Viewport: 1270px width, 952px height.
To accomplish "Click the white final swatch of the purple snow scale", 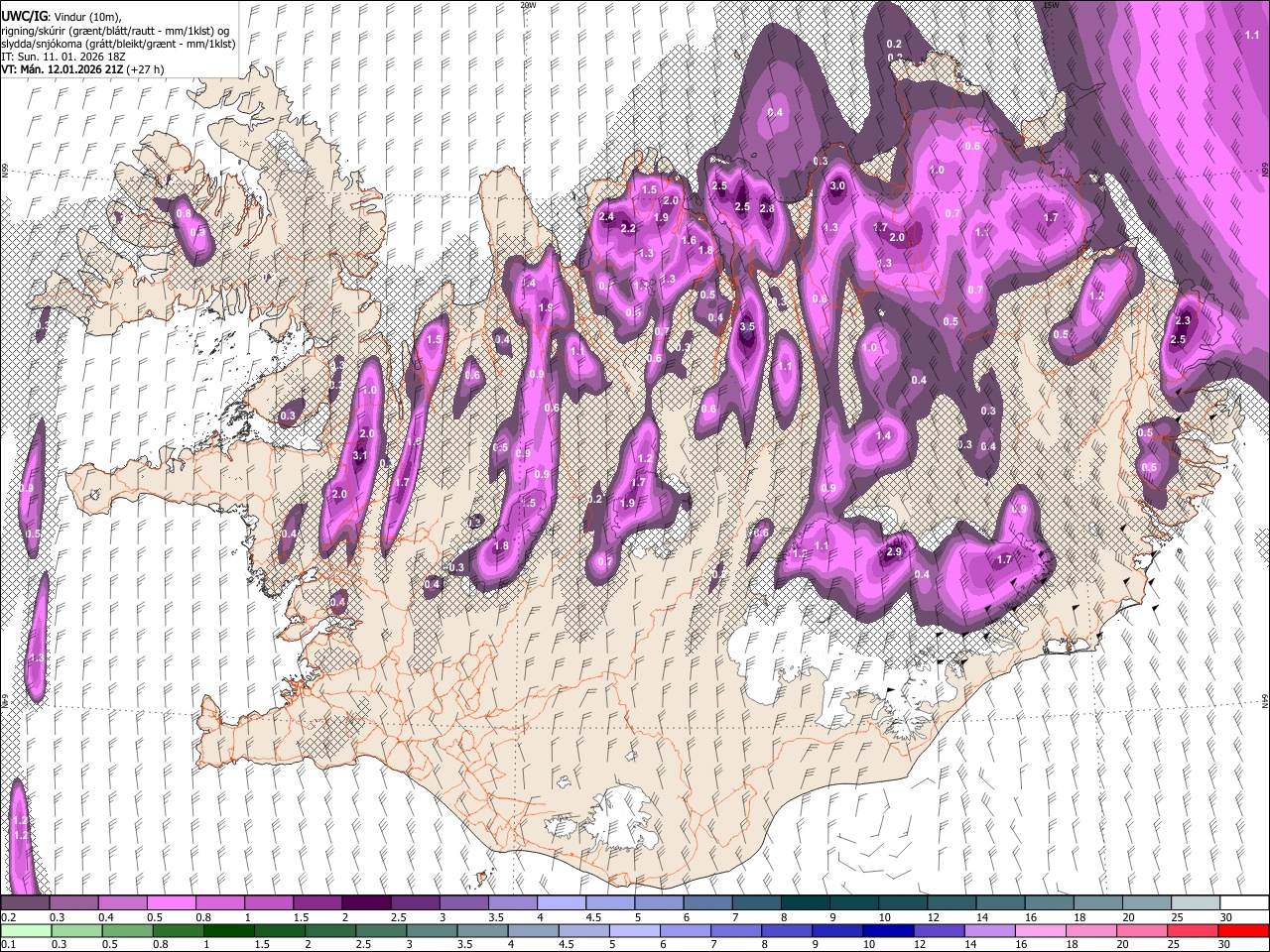I will click(1244, 903).
